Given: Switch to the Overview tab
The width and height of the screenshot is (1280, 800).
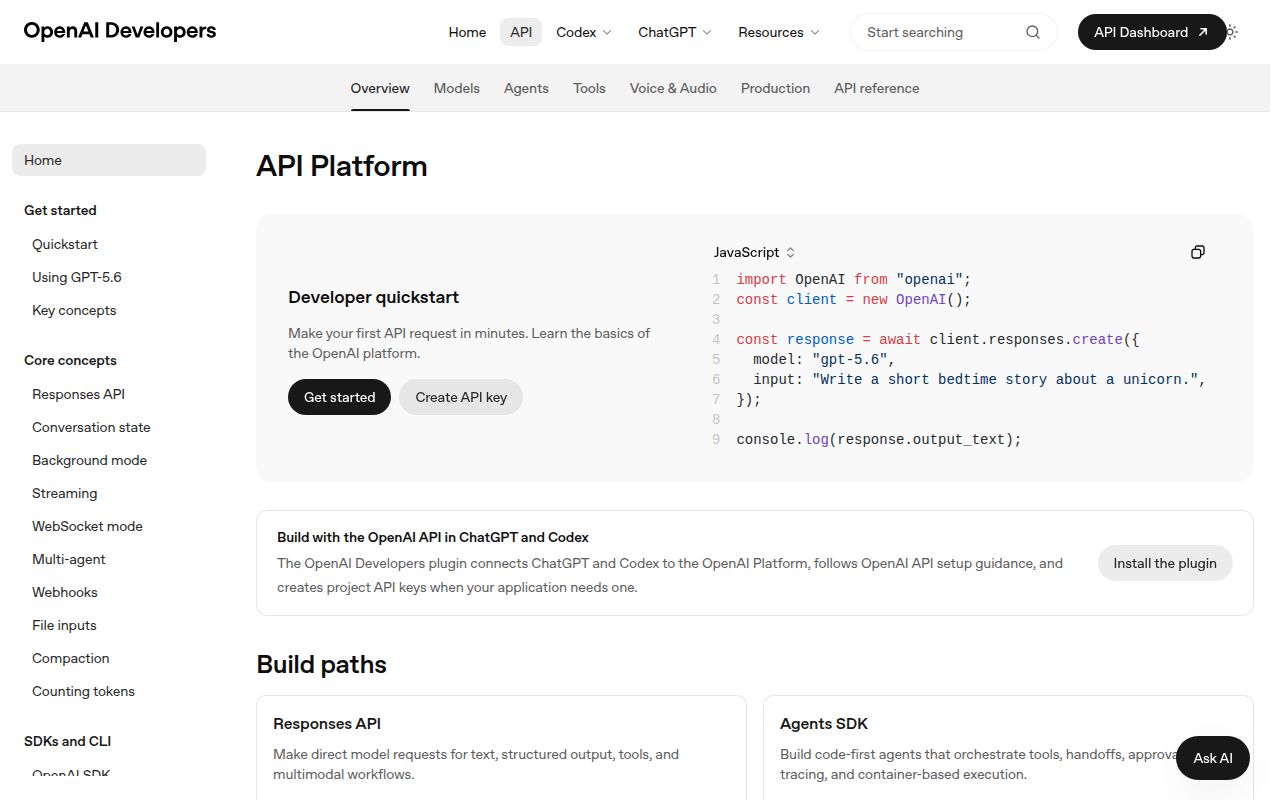Looking at the screenshot, I should [x=380, y=88].
